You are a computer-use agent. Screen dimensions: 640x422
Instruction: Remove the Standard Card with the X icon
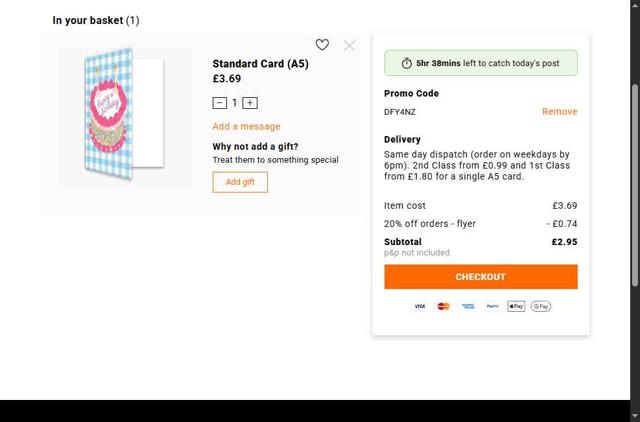click(349, 45)
